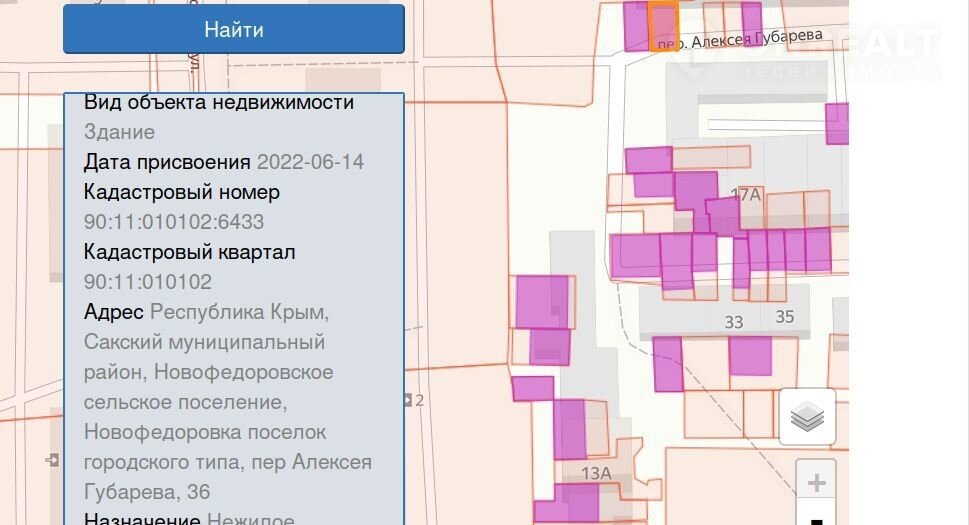Select the orange highlighted parcel on map
Viewport: 969px width, 525px height.
coord(663,25)
